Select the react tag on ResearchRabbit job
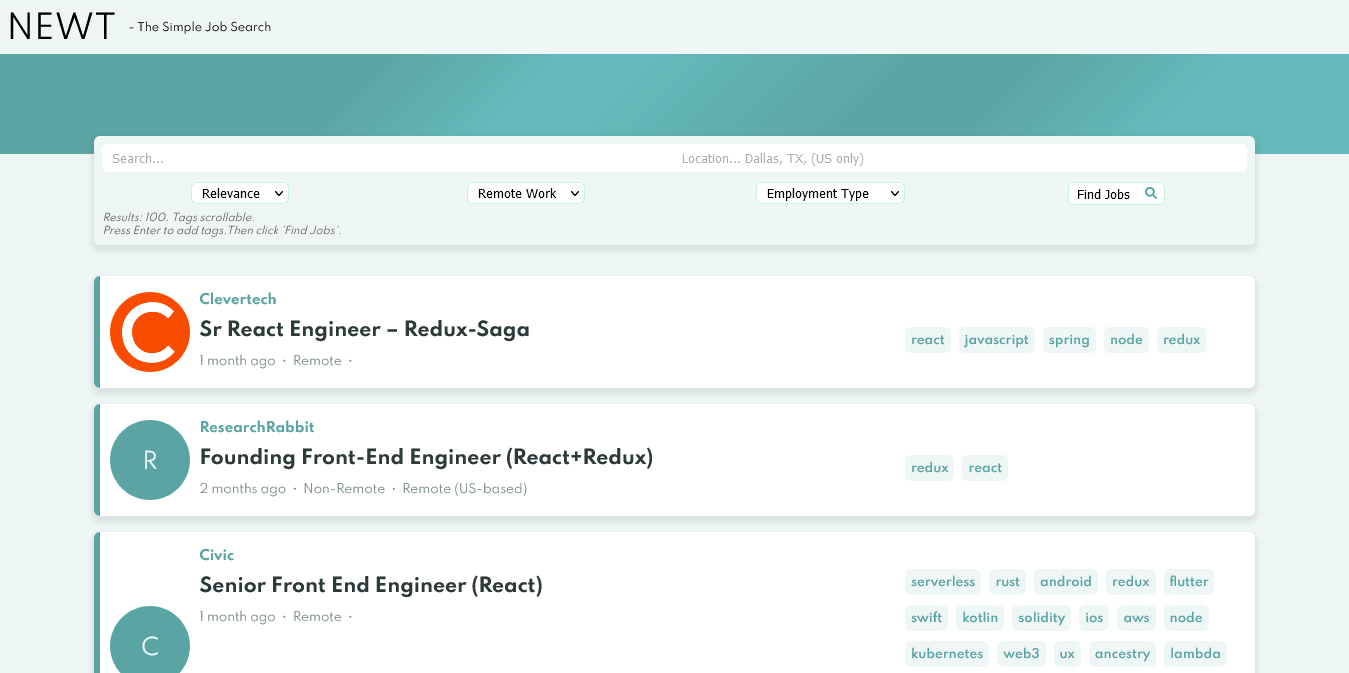Image resolution: width=1349 pixels, height=673 pixels. tap(985, 468)
